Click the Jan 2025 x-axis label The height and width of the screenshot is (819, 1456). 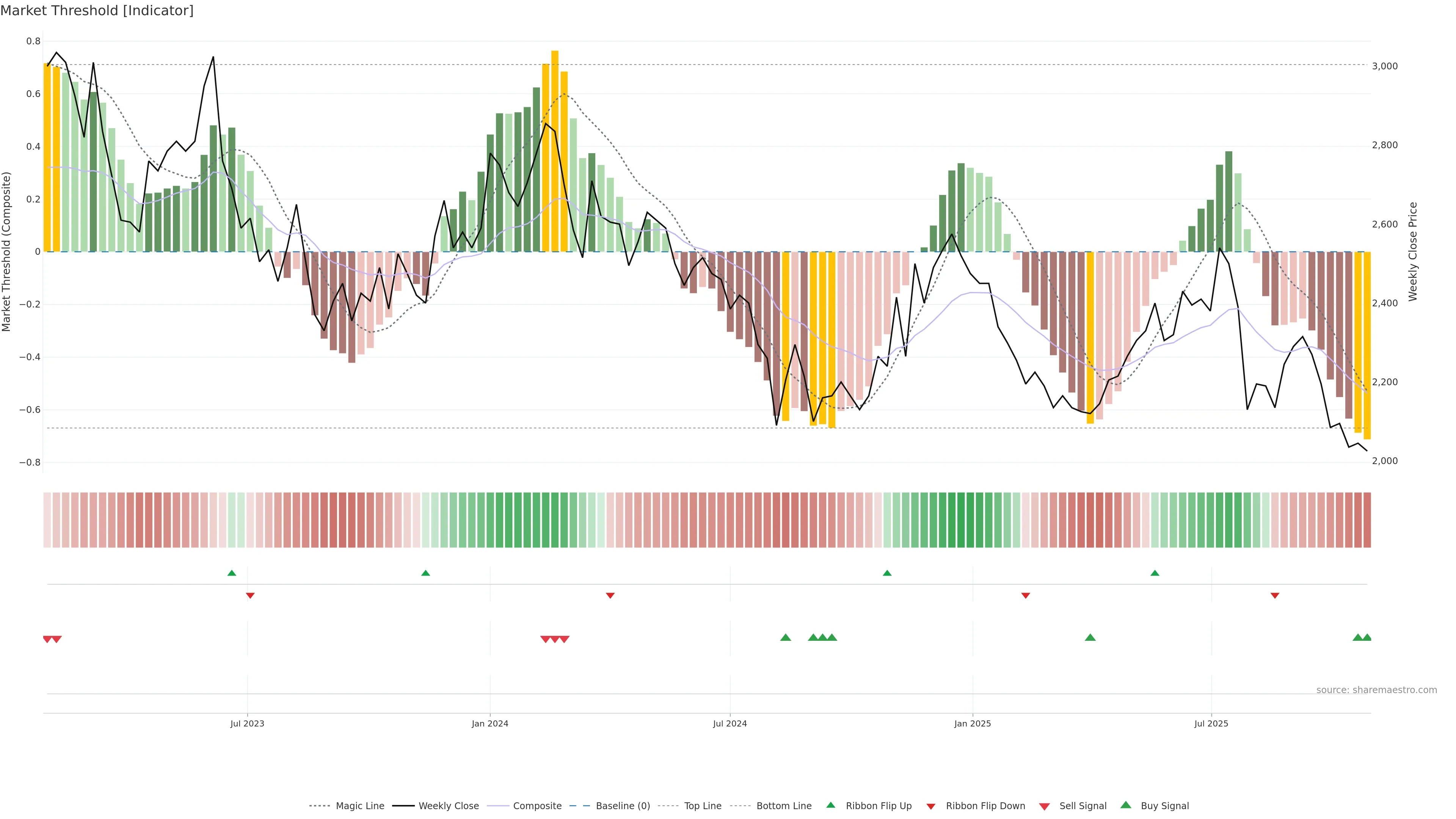point(972,723)
